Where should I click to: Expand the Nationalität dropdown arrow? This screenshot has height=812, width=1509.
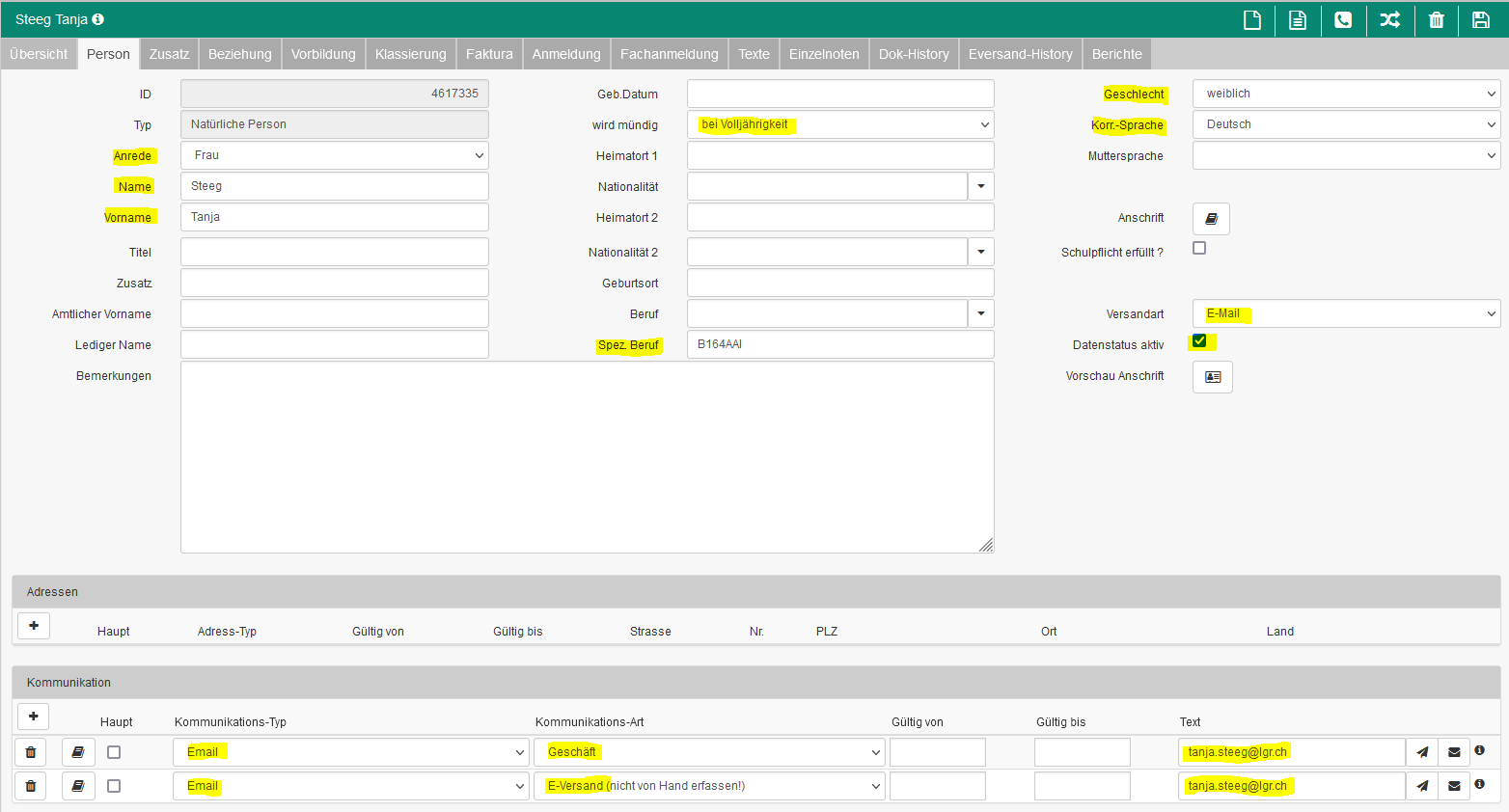[981, 186]
